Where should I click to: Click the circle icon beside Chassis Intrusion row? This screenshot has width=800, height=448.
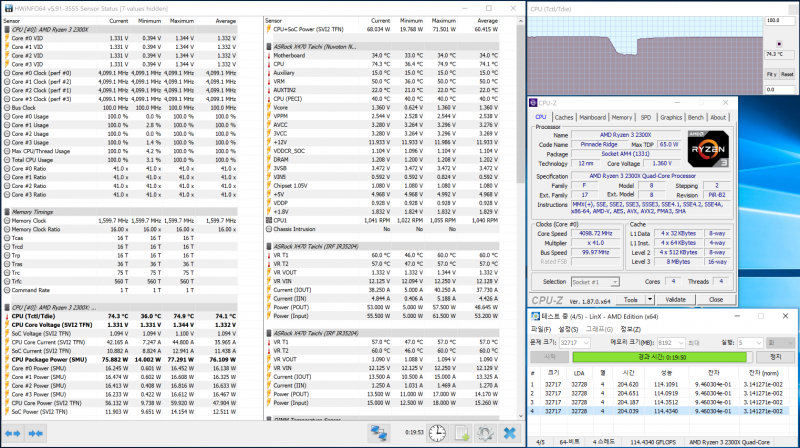pos(269,229)
